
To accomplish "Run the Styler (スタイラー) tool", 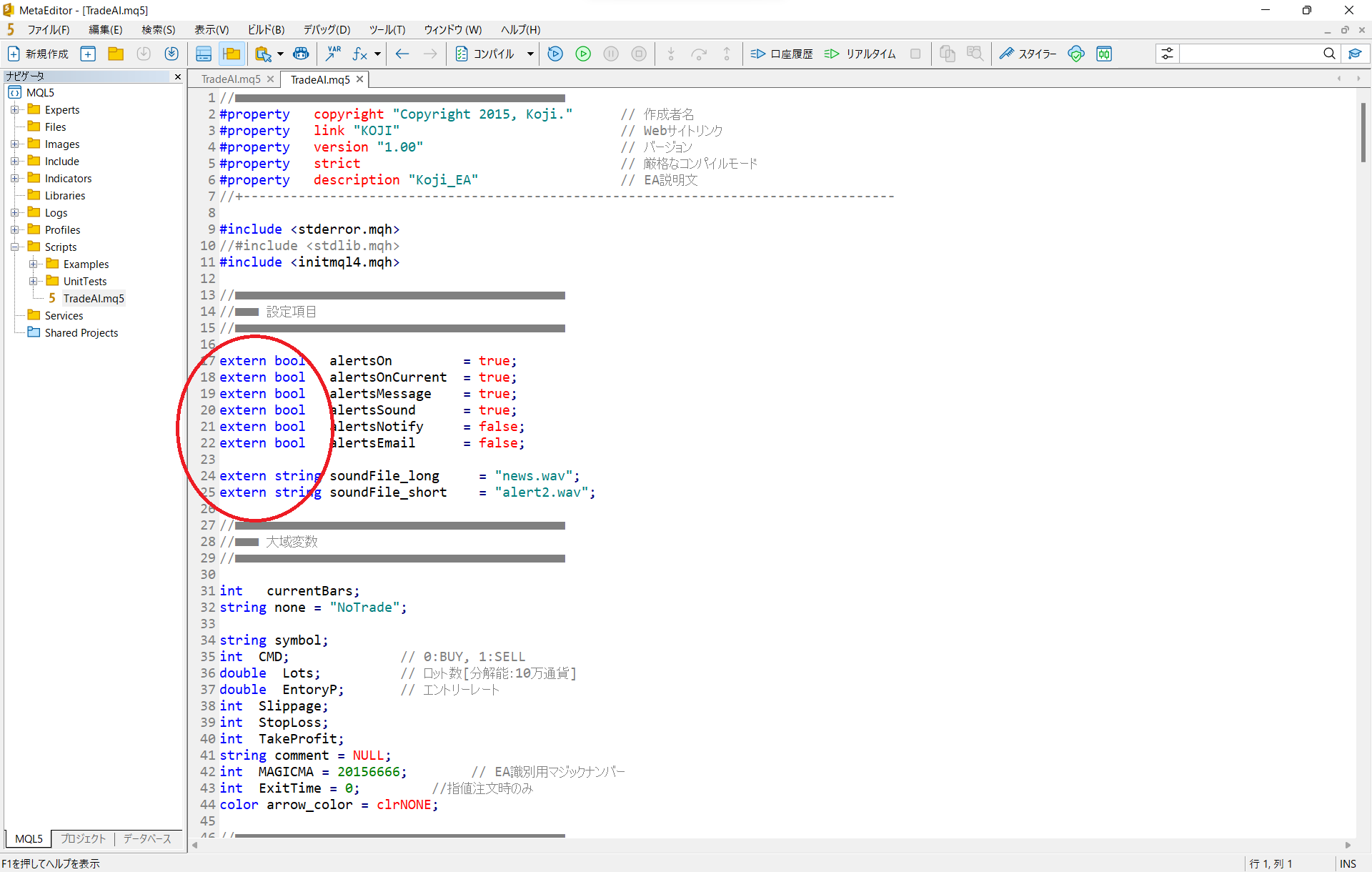I will tap(1028, 54).
